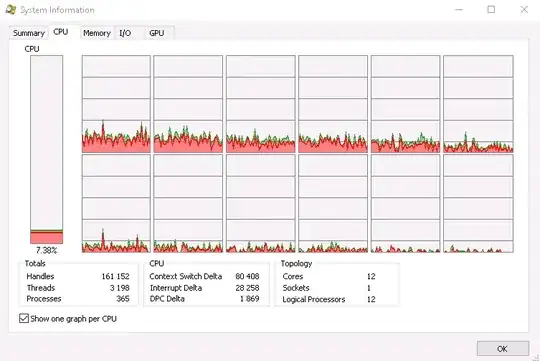Click the Sockets label in Topology
Image resolution: width=540 pixels, height=361 pixels.
coord(296,288)
